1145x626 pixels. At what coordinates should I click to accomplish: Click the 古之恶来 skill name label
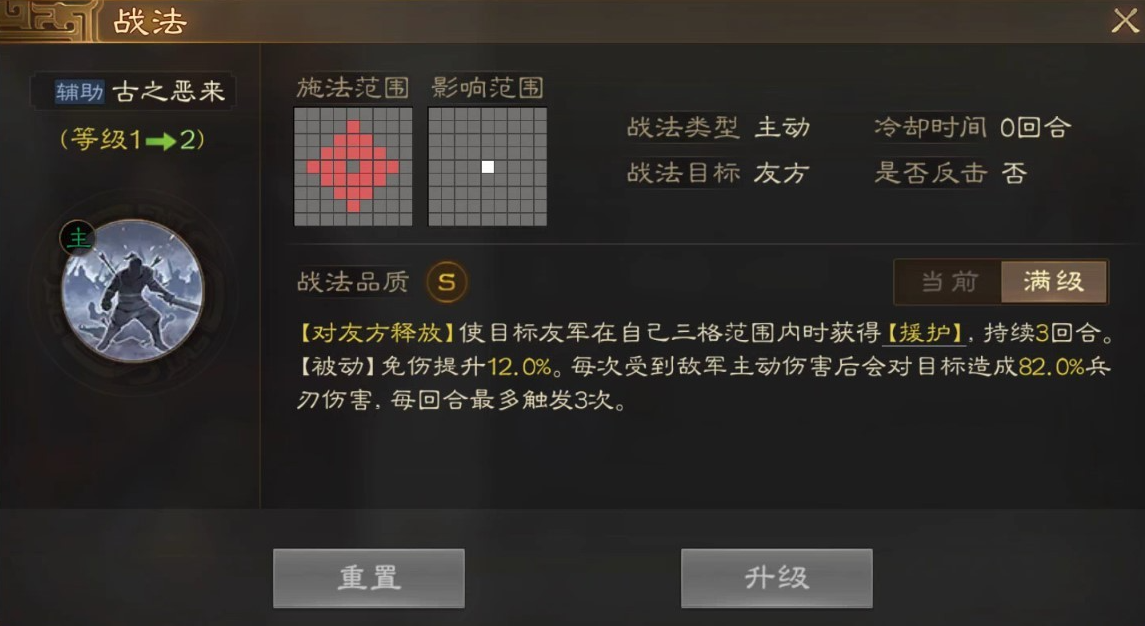pos(168,91)
